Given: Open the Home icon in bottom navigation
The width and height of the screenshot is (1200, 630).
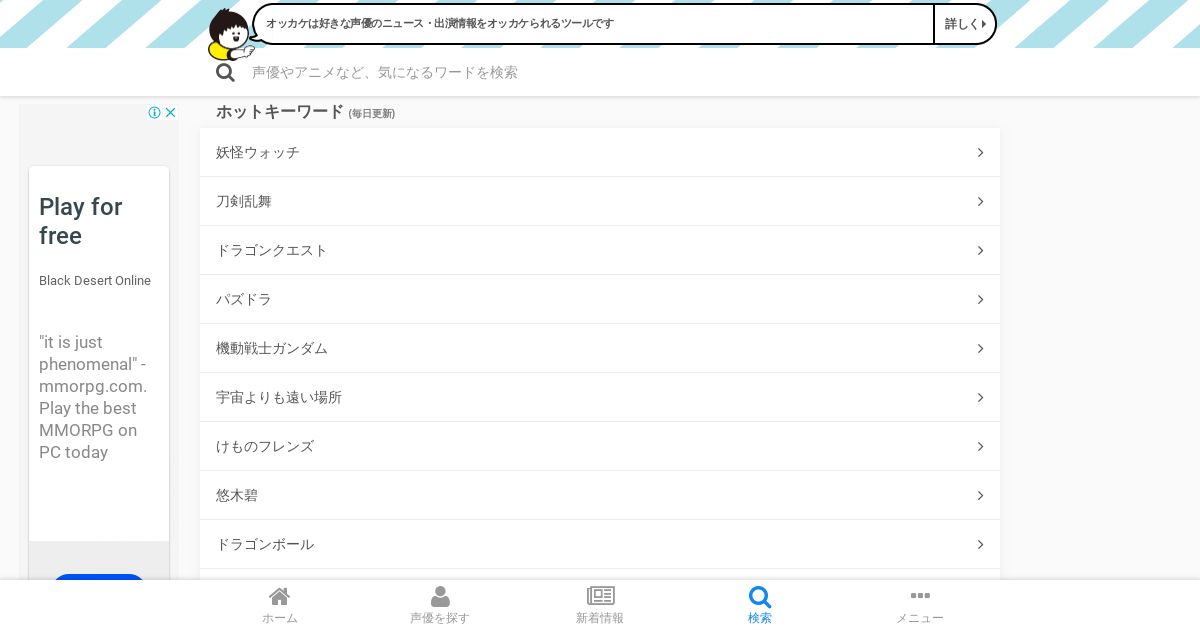Looking at the screenshot, I should [x=280, y=597].
